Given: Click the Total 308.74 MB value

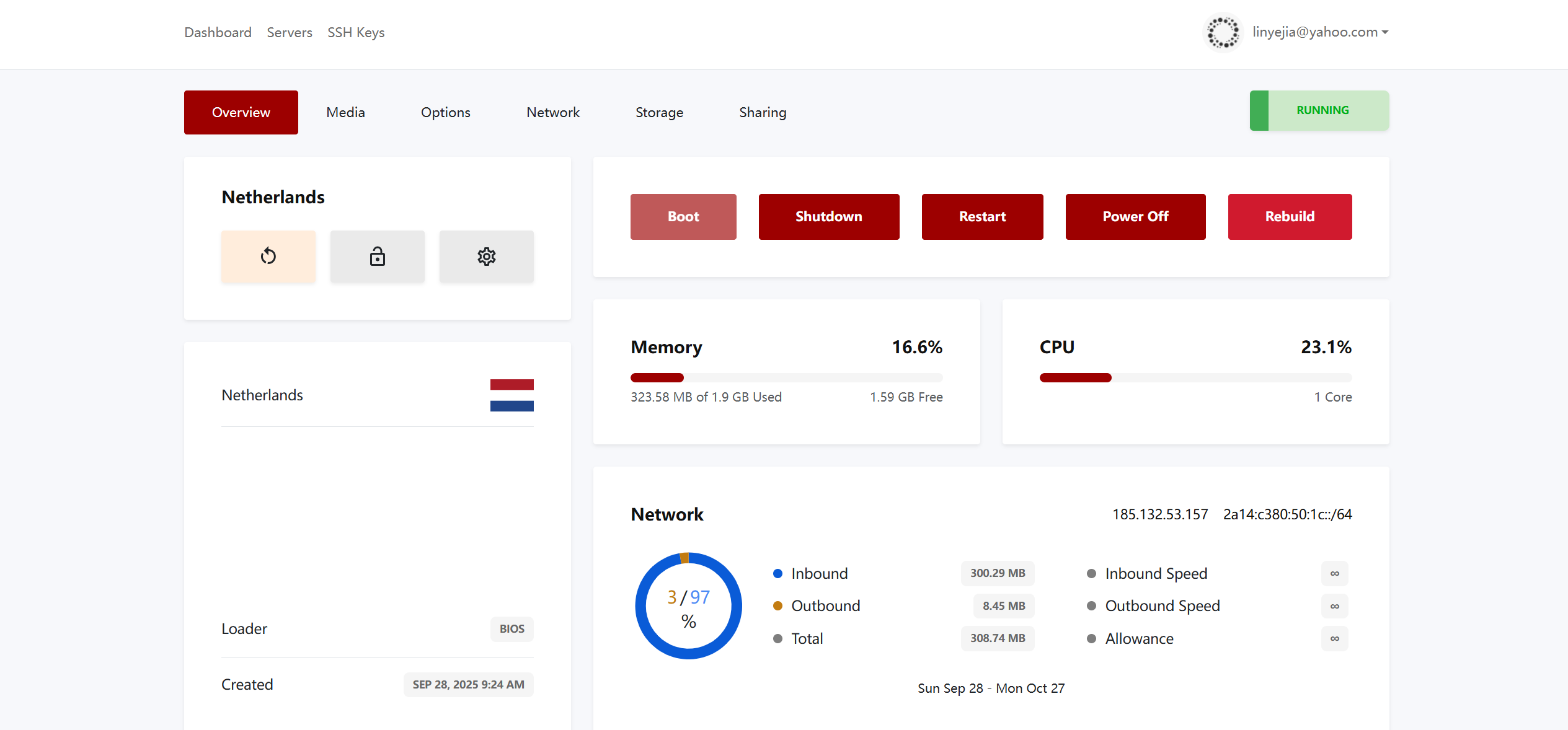Looking at the screenshot, I should 998,638.
